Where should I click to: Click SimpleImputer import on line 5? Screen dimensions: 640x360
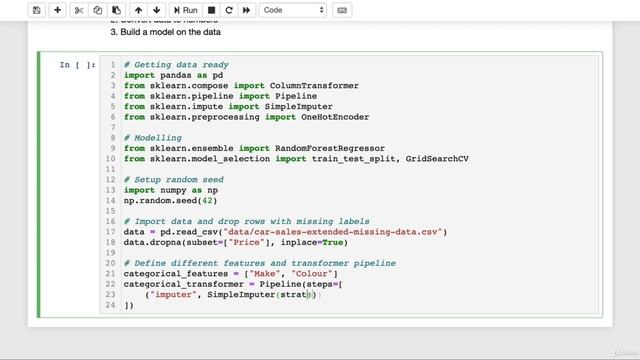coord(299,107)
